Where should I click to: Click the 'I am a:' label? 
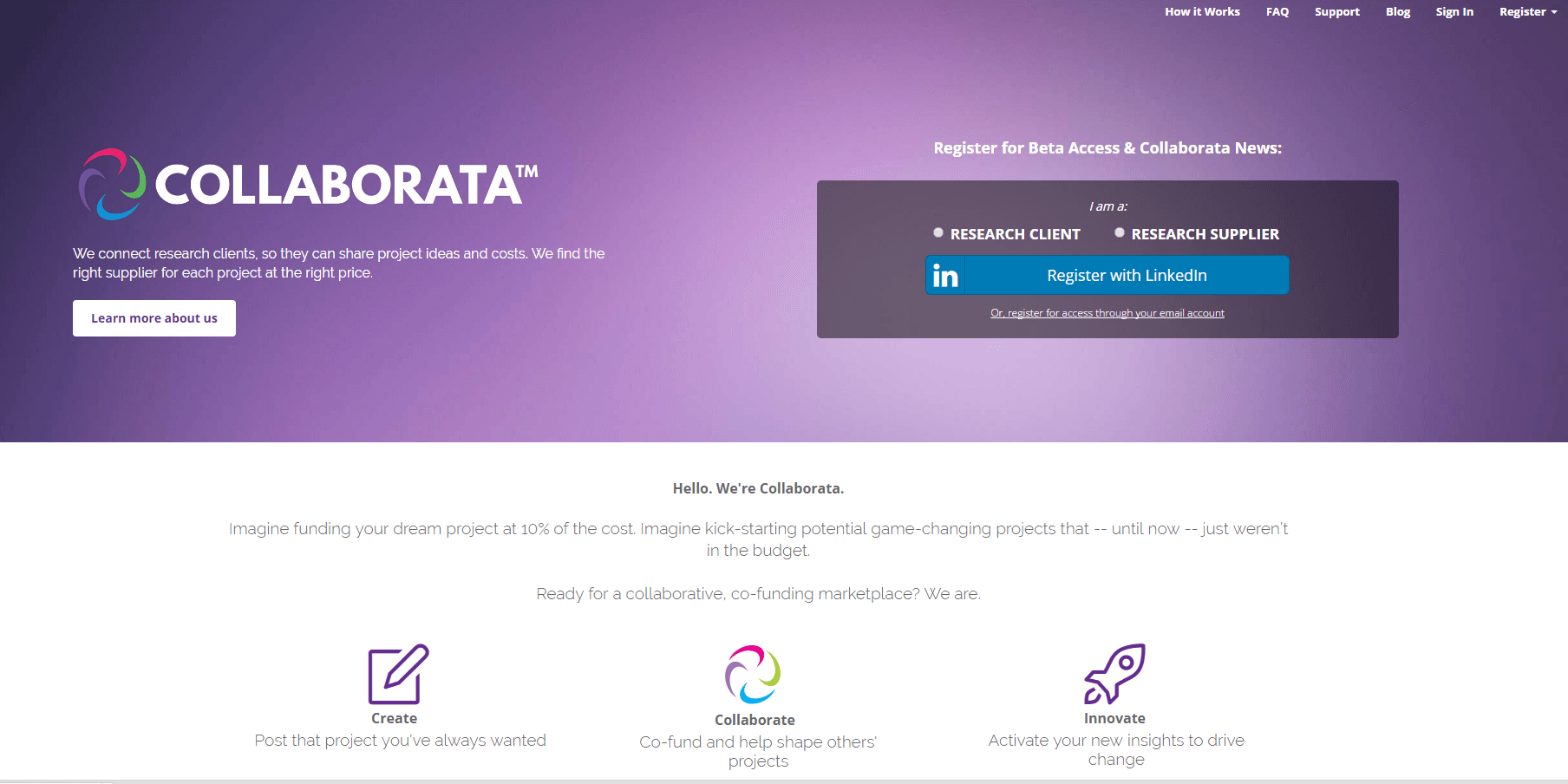(1108, 206)
